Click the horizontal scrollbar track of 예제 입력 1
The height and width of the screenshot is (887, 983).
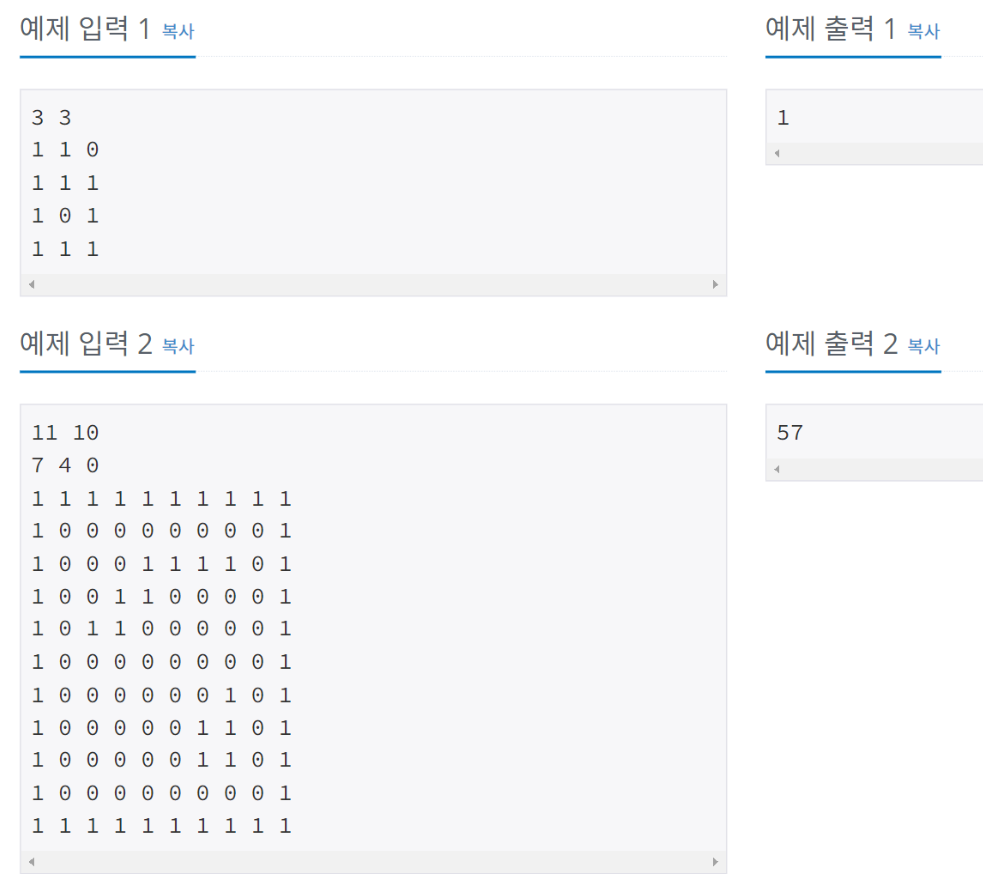(373, 284)
